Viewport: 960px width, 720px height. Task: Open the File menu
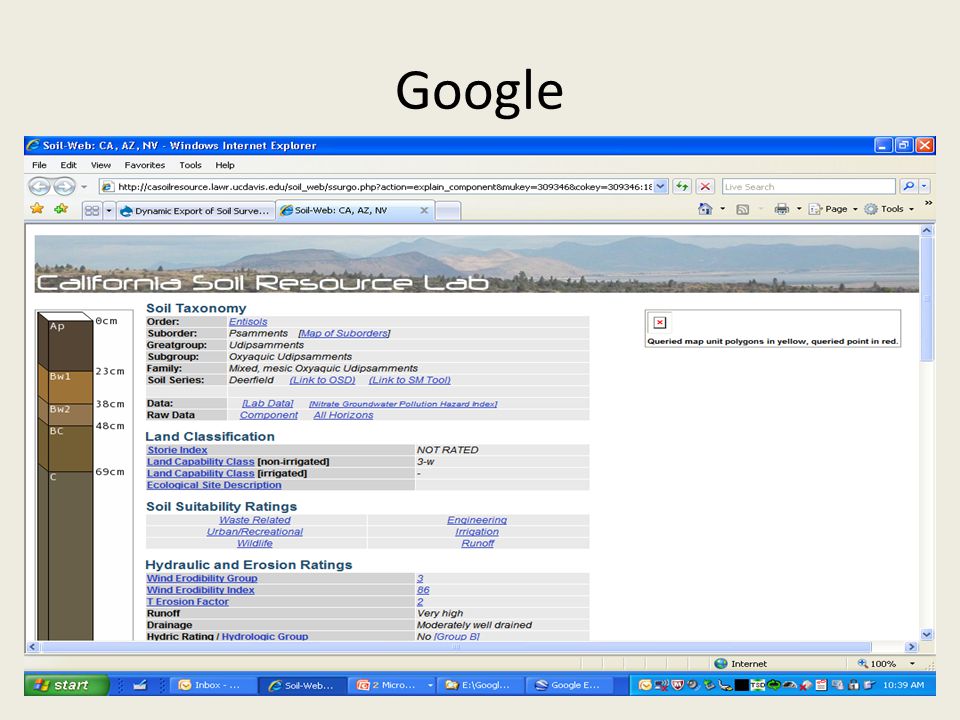coord(39,165)
